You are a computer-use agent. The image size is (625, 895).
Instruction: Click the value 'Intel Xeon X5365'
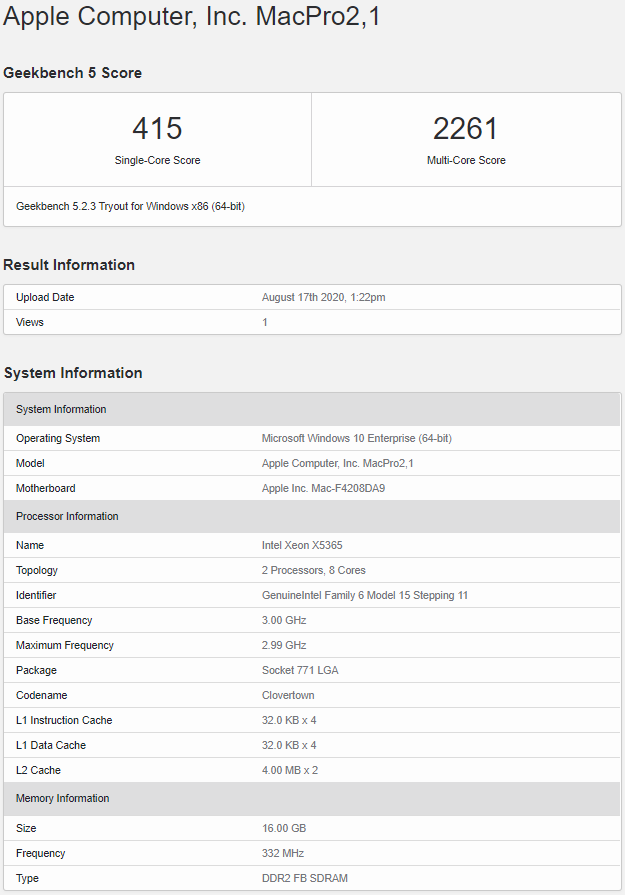[303, 545]
